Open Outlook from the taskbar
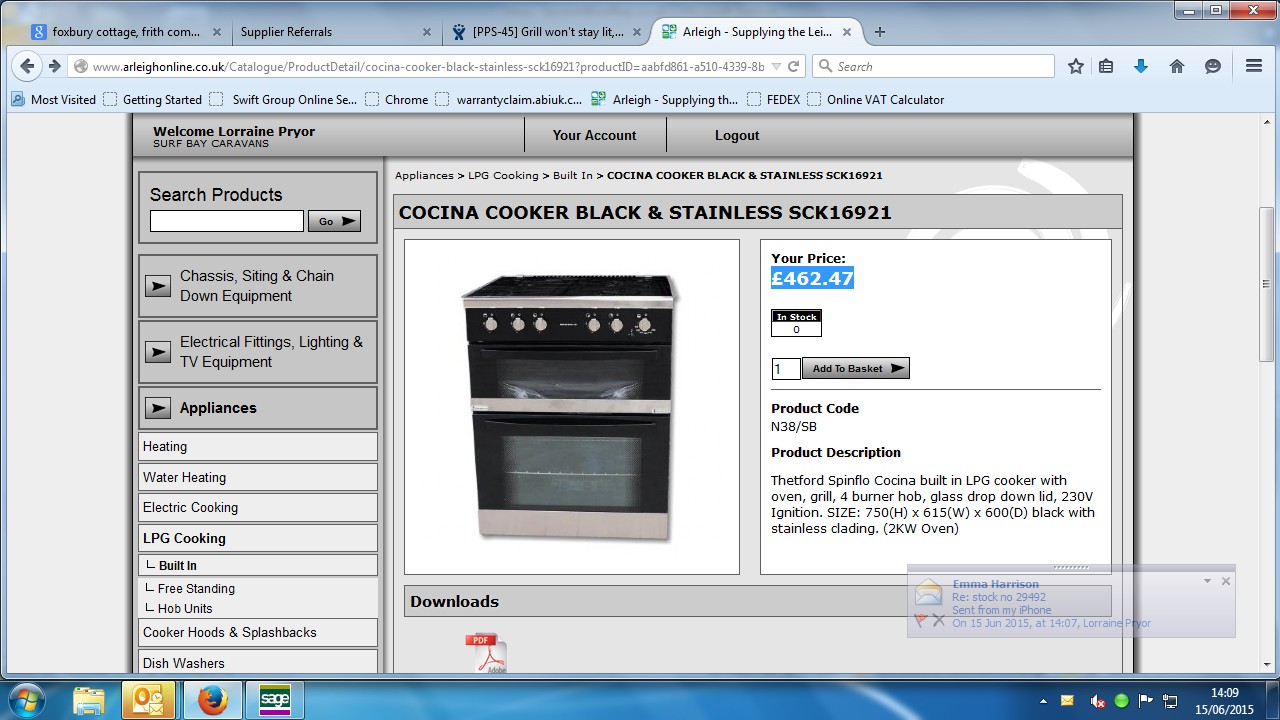1280x720 pixels. pyautogui.click(x=148, y=700)
